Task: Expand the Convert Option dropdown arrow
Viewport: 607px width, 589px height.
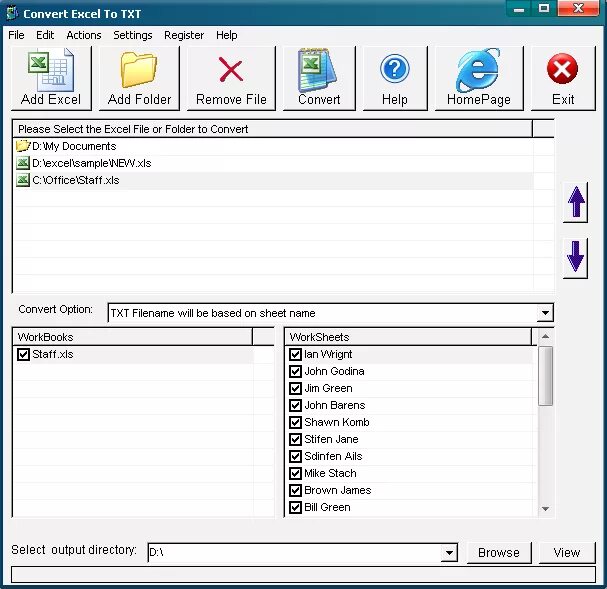Action: (545, 313)
